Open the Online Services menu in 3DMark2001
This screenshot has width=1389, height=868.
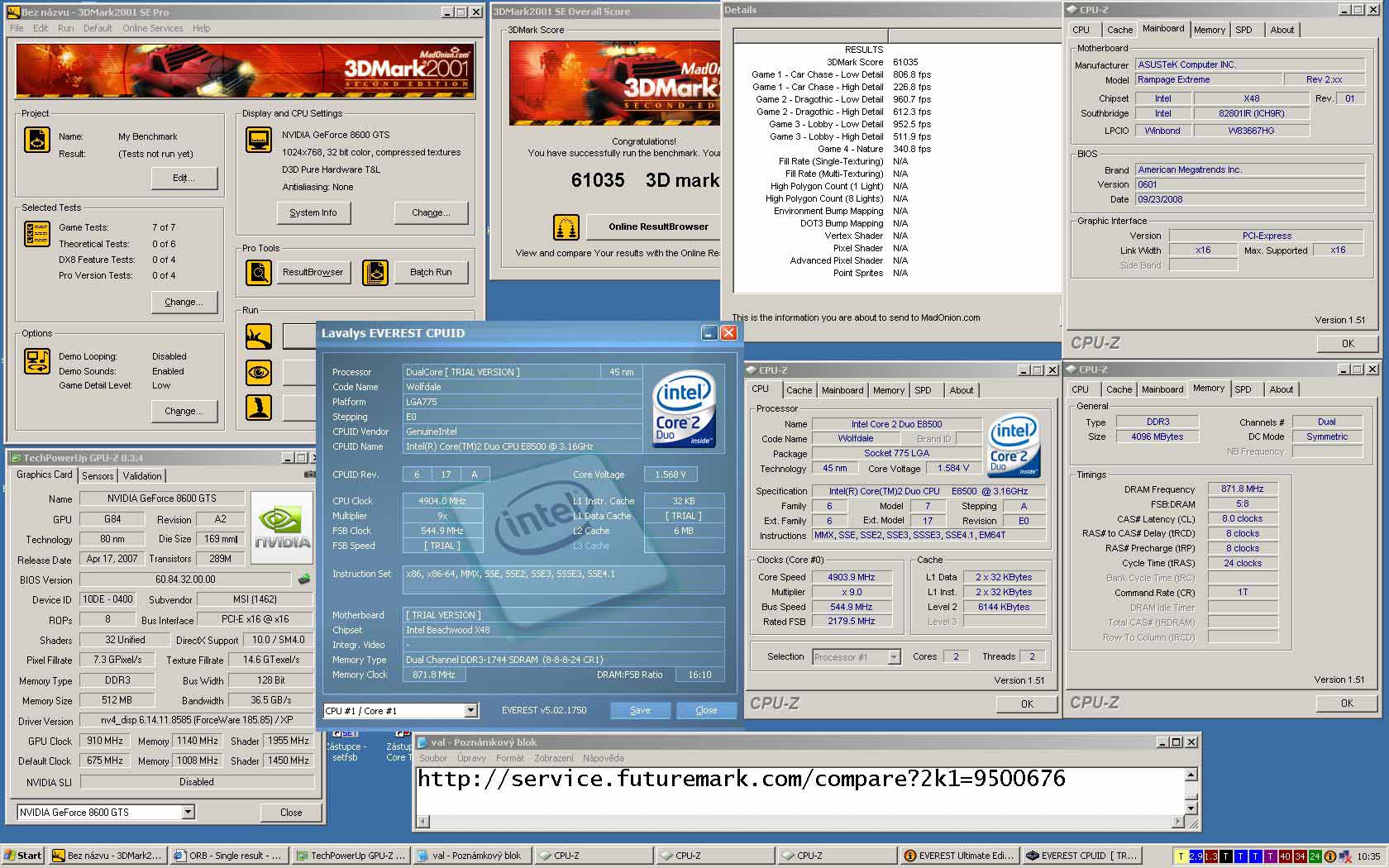[x=153, y=28]
